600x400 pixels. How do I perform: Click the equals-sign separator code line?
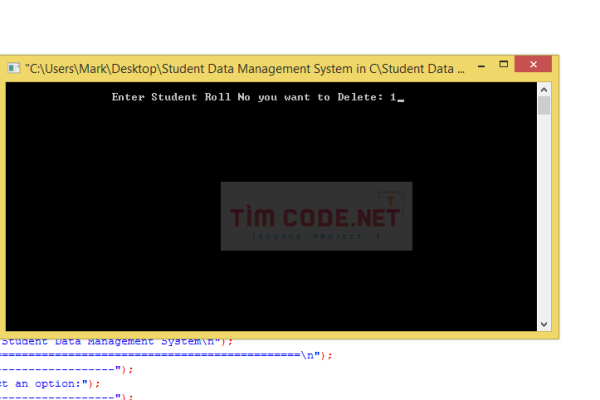[x=166, y=355]
